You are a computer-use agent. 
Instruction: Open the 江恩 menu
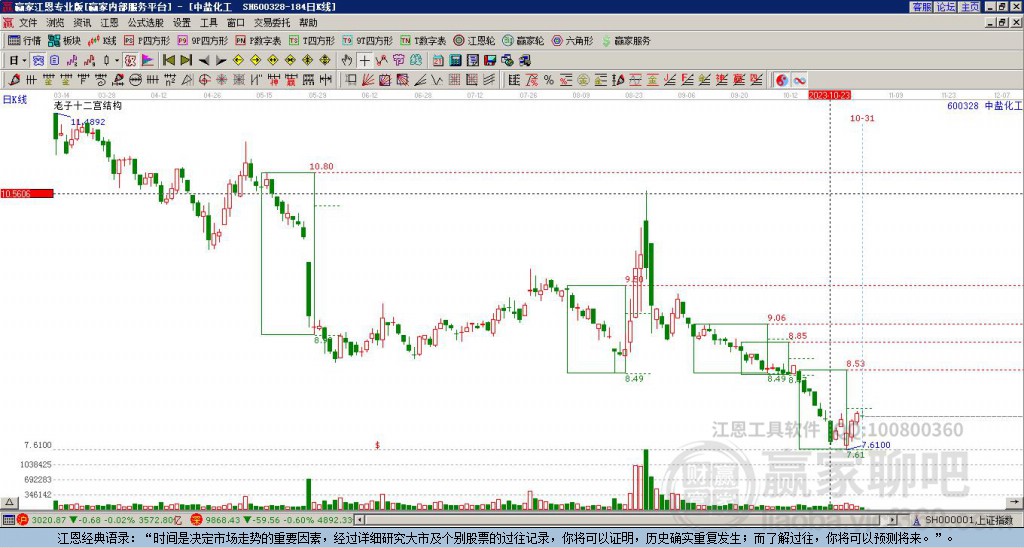click(x=110, y=23)
